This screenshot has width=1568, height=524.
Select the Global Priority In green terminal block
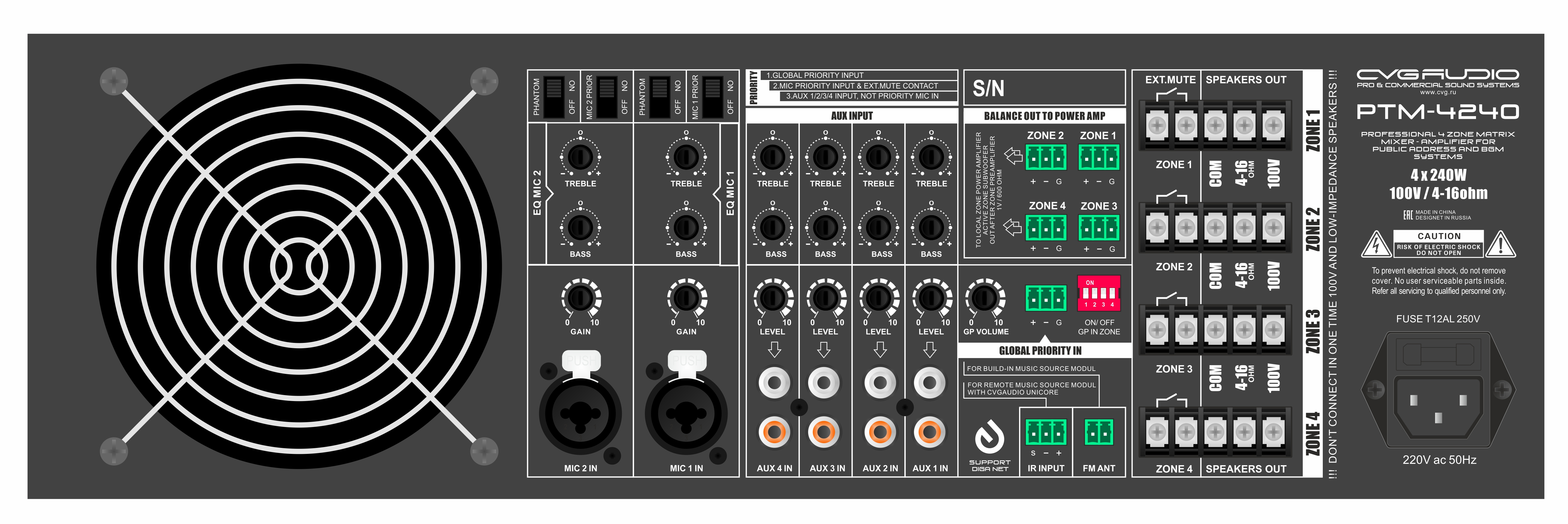click(x=1046, y=298)
